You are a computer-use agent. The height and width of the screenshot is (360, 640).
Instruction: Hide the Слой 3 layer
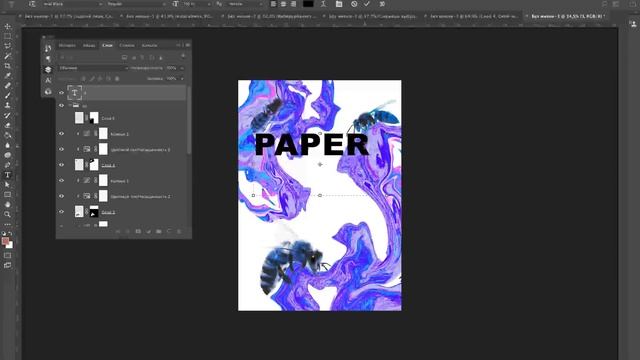(x=62, y=211)
